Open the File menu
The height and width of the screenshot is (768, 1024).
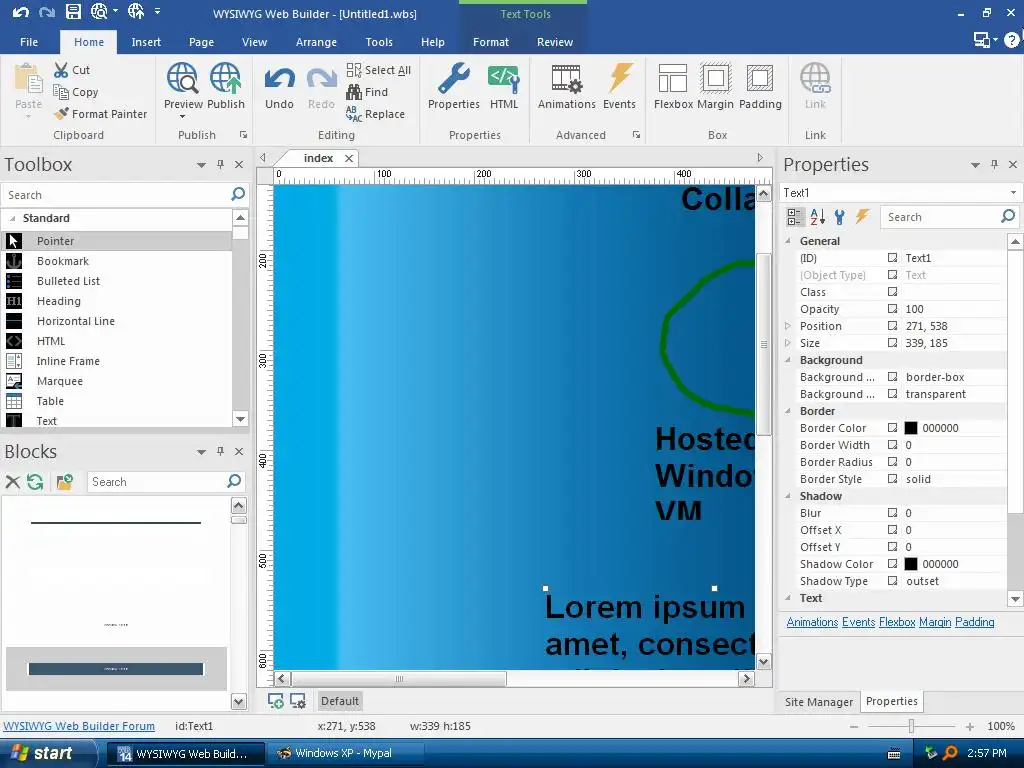click(29, 42)
